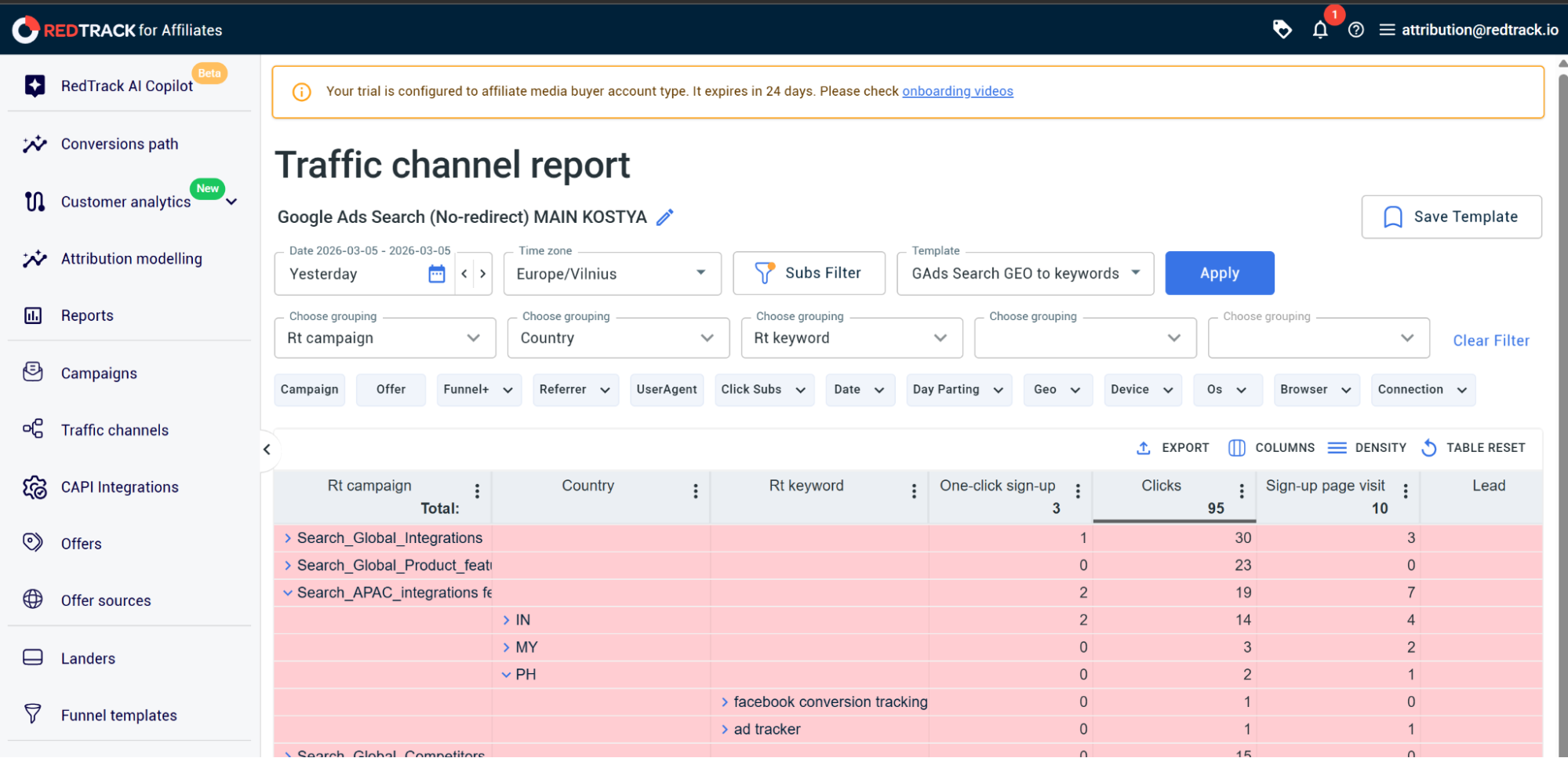Follow the onboarding videos link

(958, 91)
